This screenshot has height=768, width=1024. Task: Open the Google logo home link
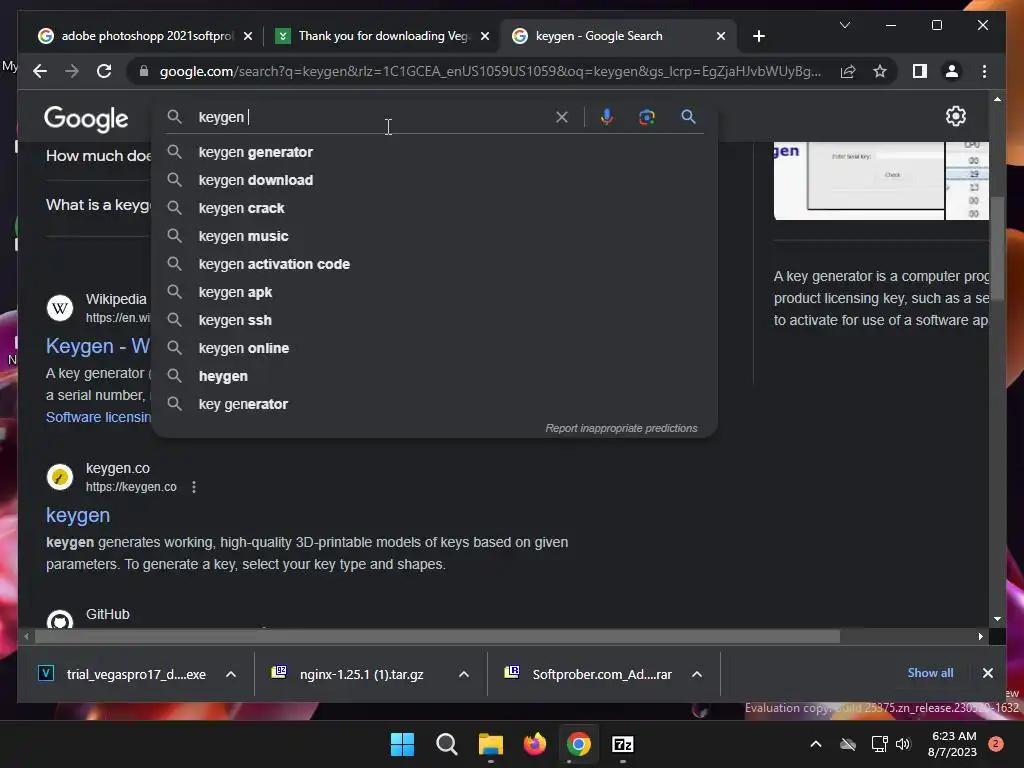click(x=86, y=119)
